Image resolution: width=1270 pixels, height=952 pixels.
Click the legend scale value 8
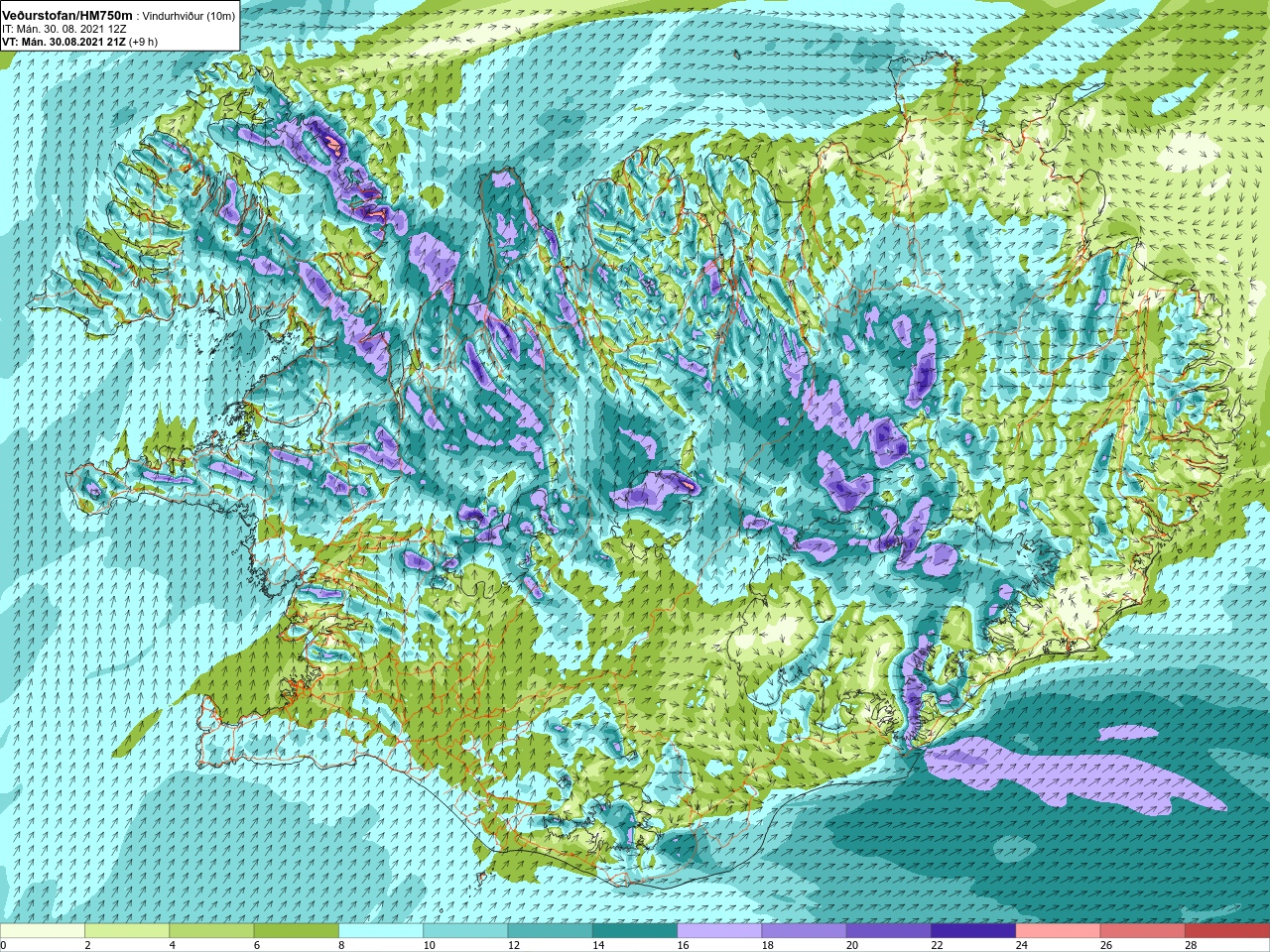point(341,946)
